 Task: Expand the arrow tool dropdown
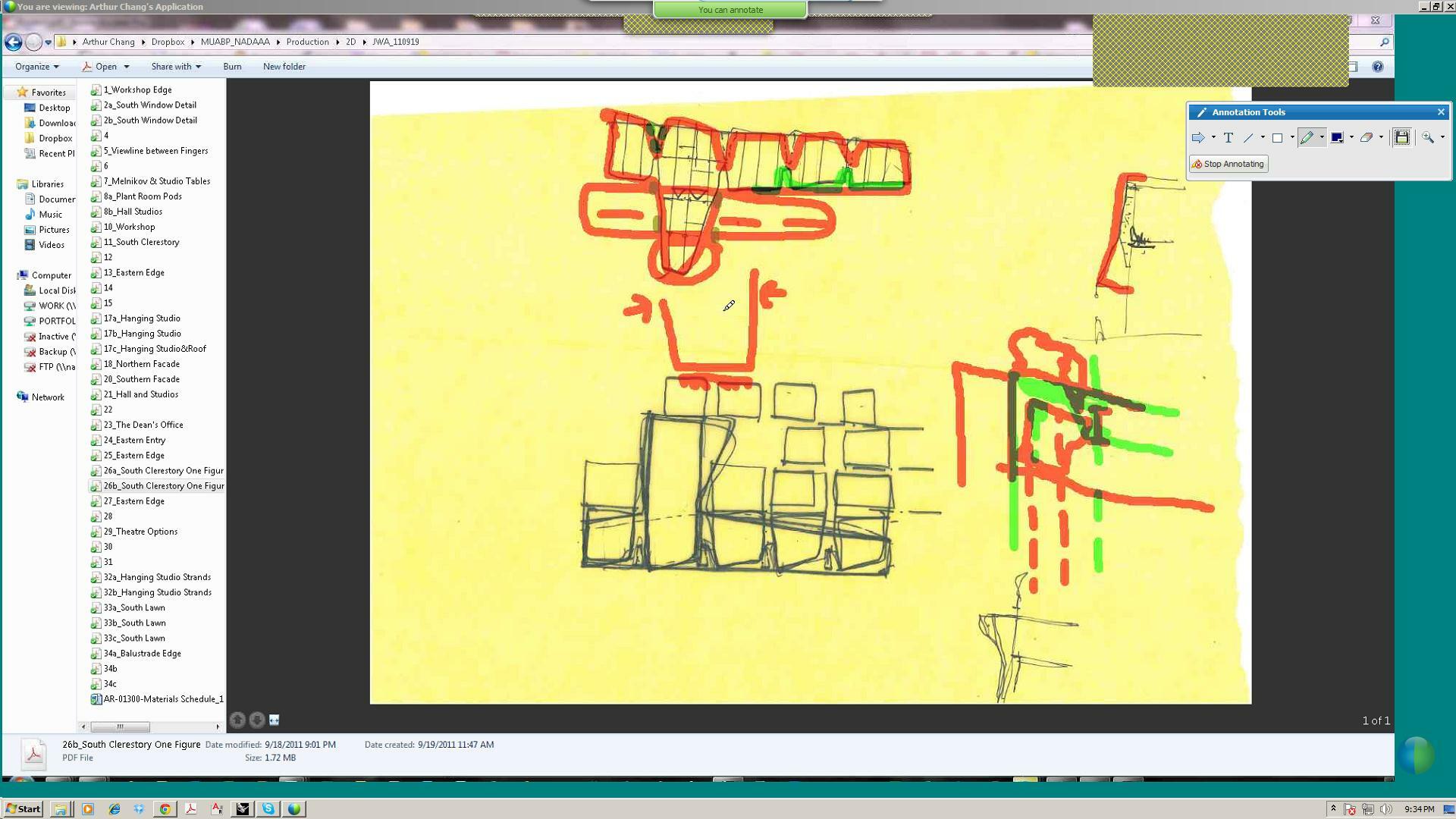[1213, 137]
